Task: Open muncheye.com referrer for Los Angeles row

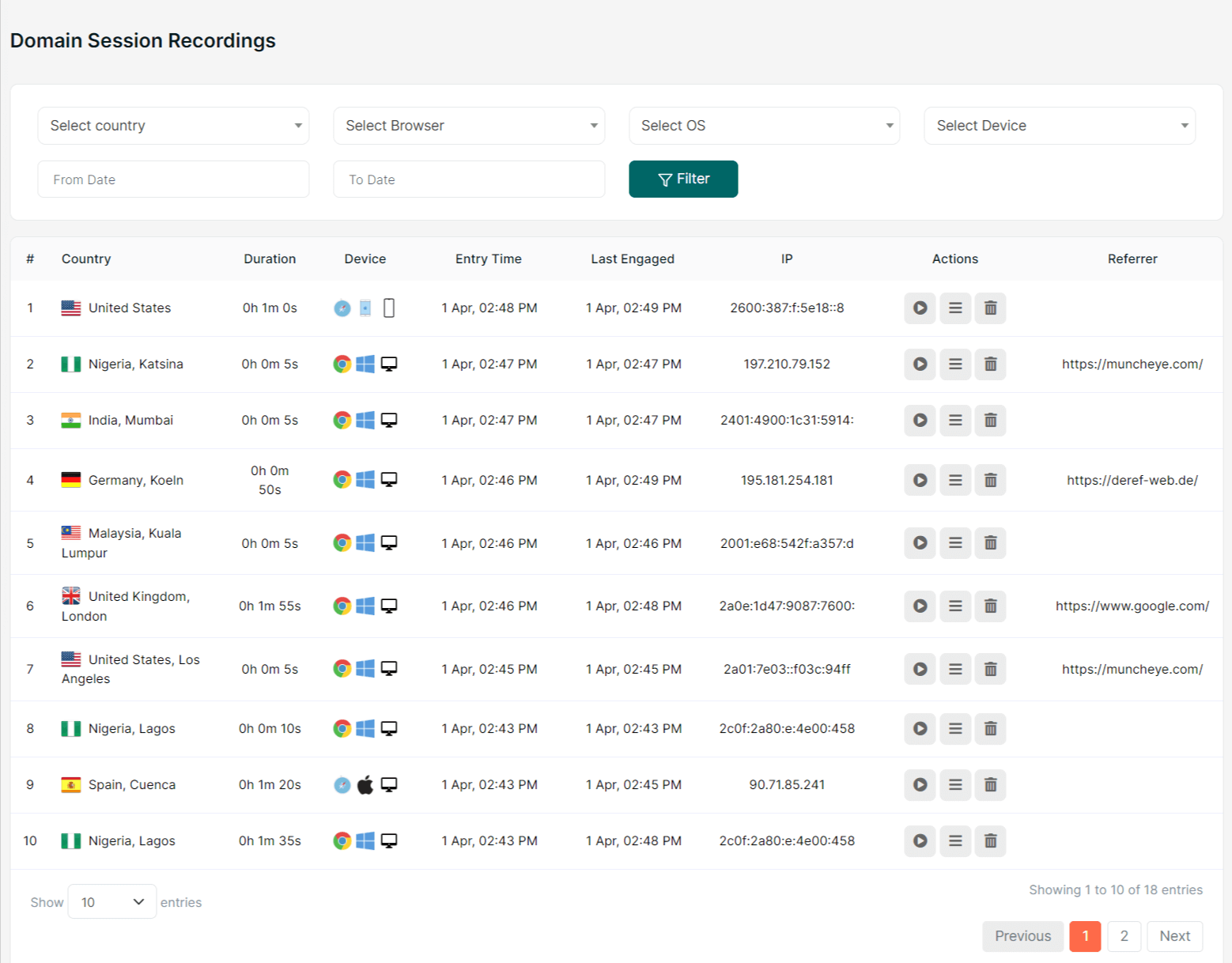Action: pyautogui.click(x=1132, y=670)
